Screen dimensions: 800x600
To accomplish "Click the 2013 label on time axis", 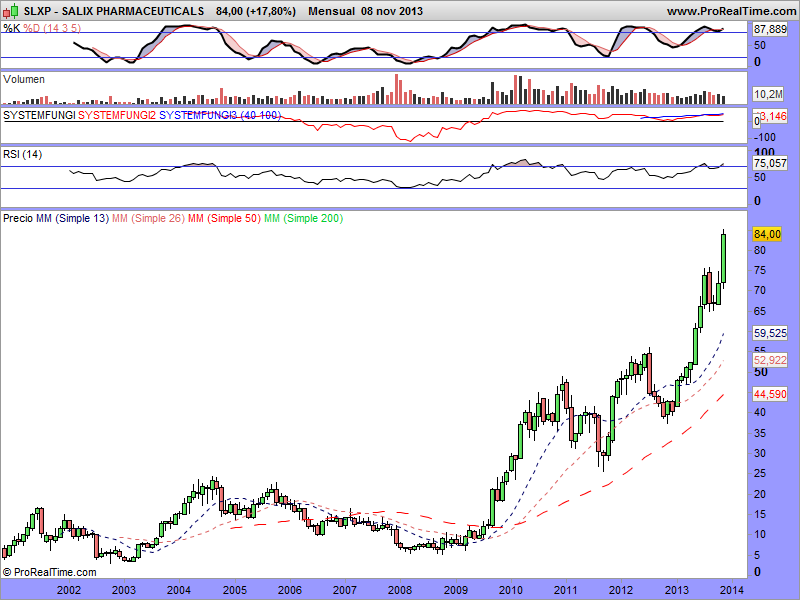I will pyautogui.click(x=677, y=590).
